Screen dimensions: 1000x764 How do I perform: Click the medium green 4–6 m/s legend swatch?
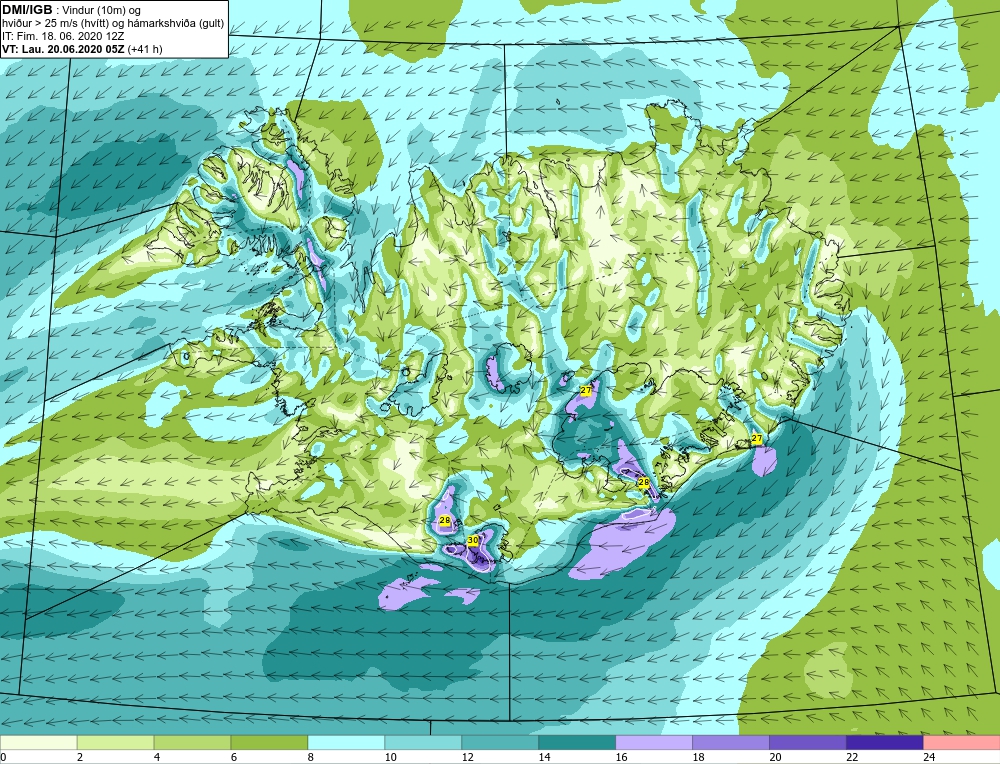(x=193, y=742)
